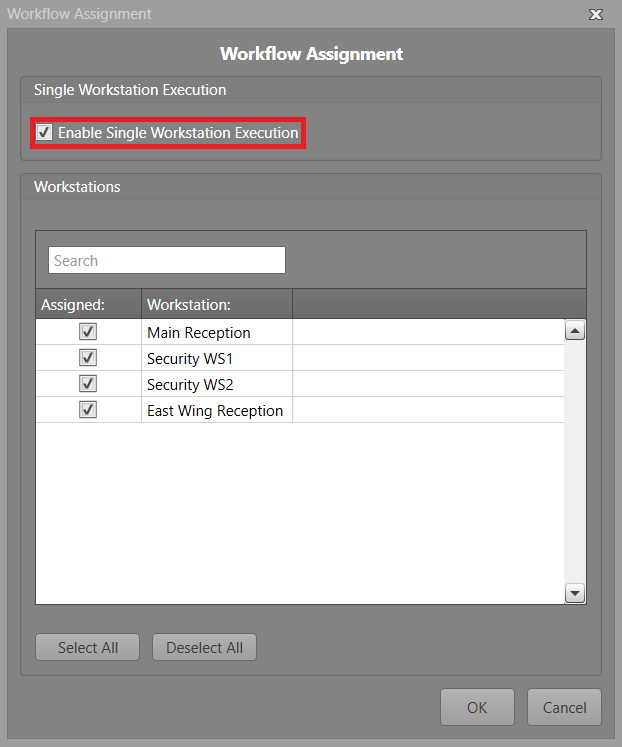Click the scroll up arrow in list
This screenshot has width=622, height=747.
pyautogui.click(x=575, y=331)
